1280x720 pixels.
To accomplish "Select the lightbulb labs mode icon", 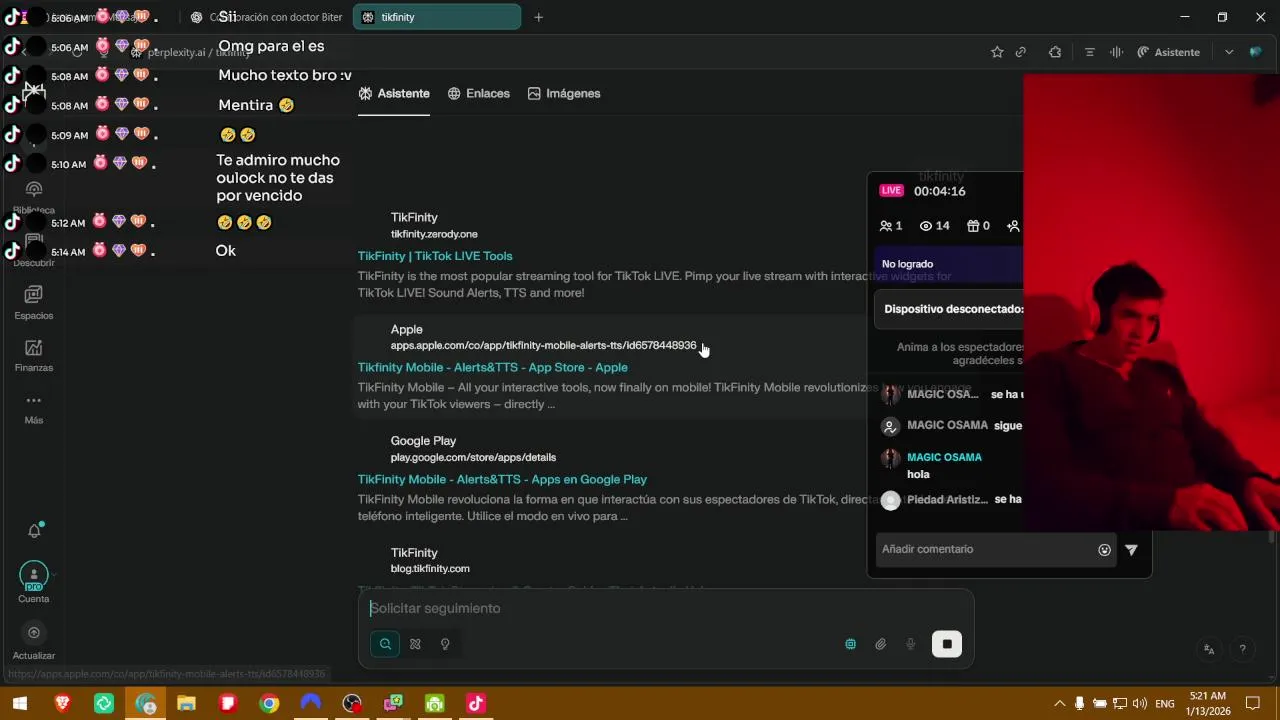I will click(445, 644).
